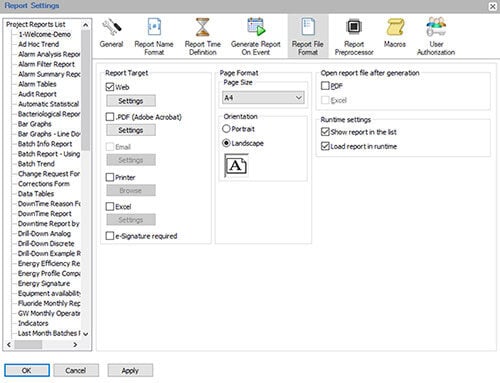The image size is (500, 383).
Task: Open the General settings wrench icon
Action: [x=112, y=27]
